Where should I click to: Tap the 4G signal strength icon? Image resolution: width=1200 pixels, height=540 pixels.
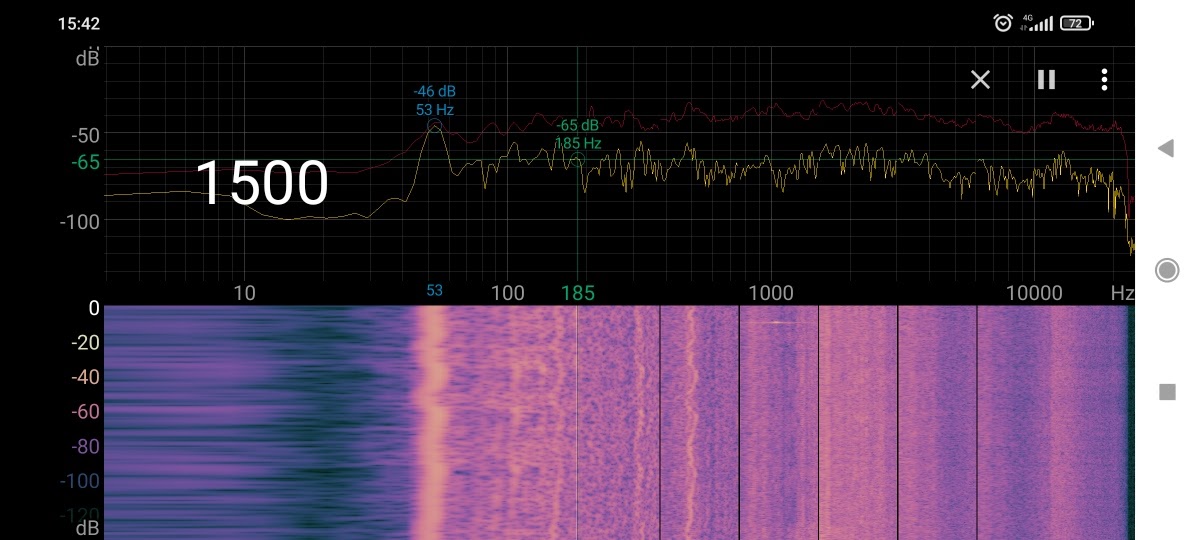(1037, 23)
